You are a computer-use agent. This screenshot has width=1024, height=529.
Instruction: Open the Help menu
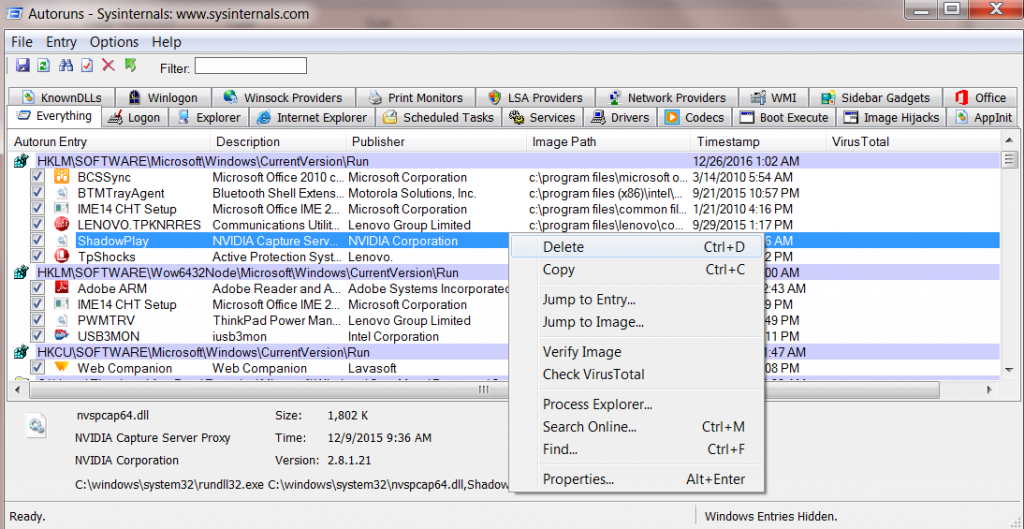tap(167, 42)
